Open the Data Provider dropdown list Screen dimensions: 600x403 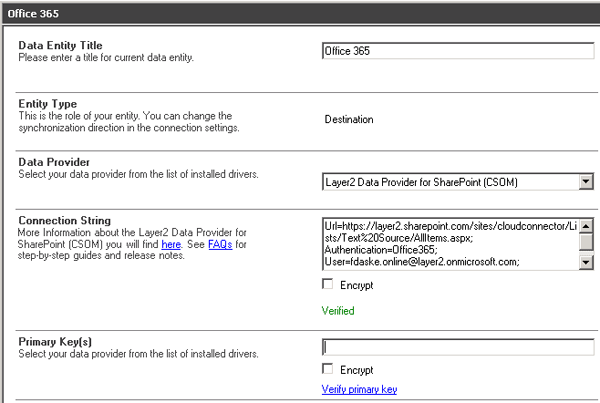tap(585, 182)
